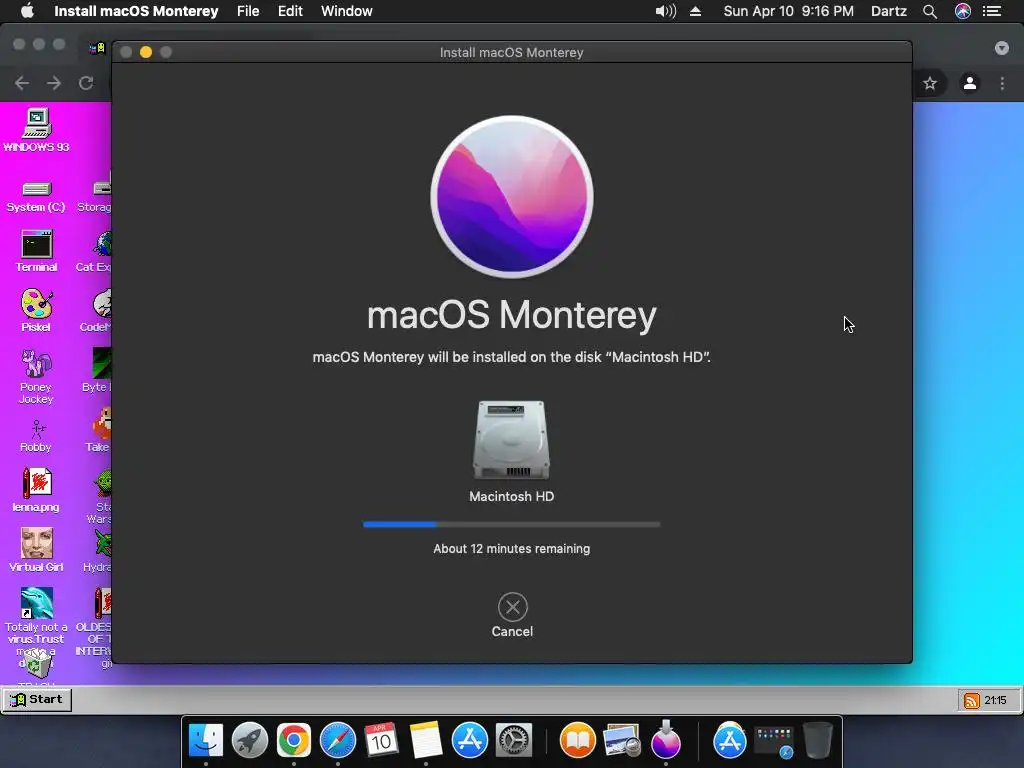Open Finder from the Dock

point(206,740)
